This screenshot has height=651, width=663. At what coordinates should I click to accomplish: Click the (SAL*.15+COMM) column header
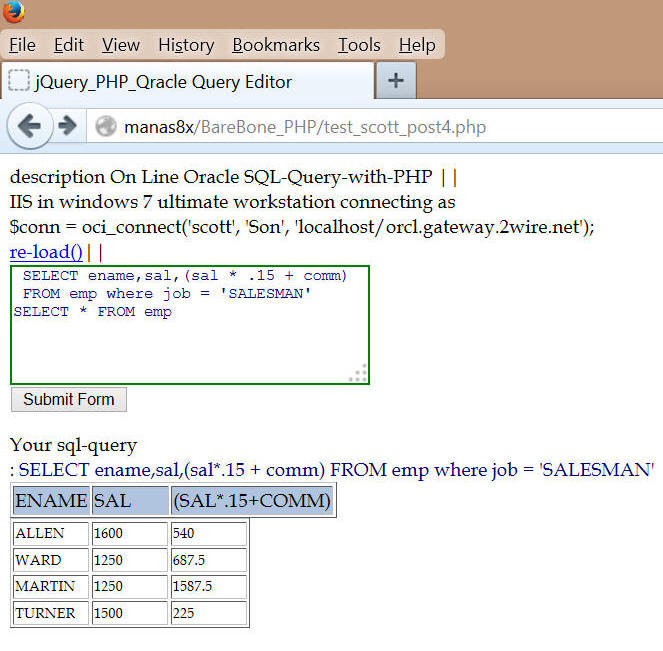coord(252,501)
